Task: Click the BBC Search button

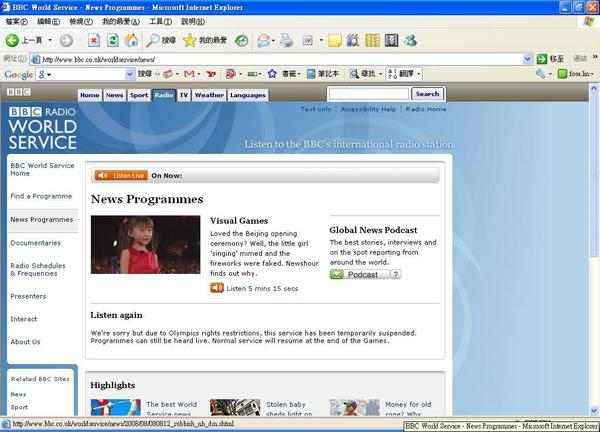Action: 427,94
